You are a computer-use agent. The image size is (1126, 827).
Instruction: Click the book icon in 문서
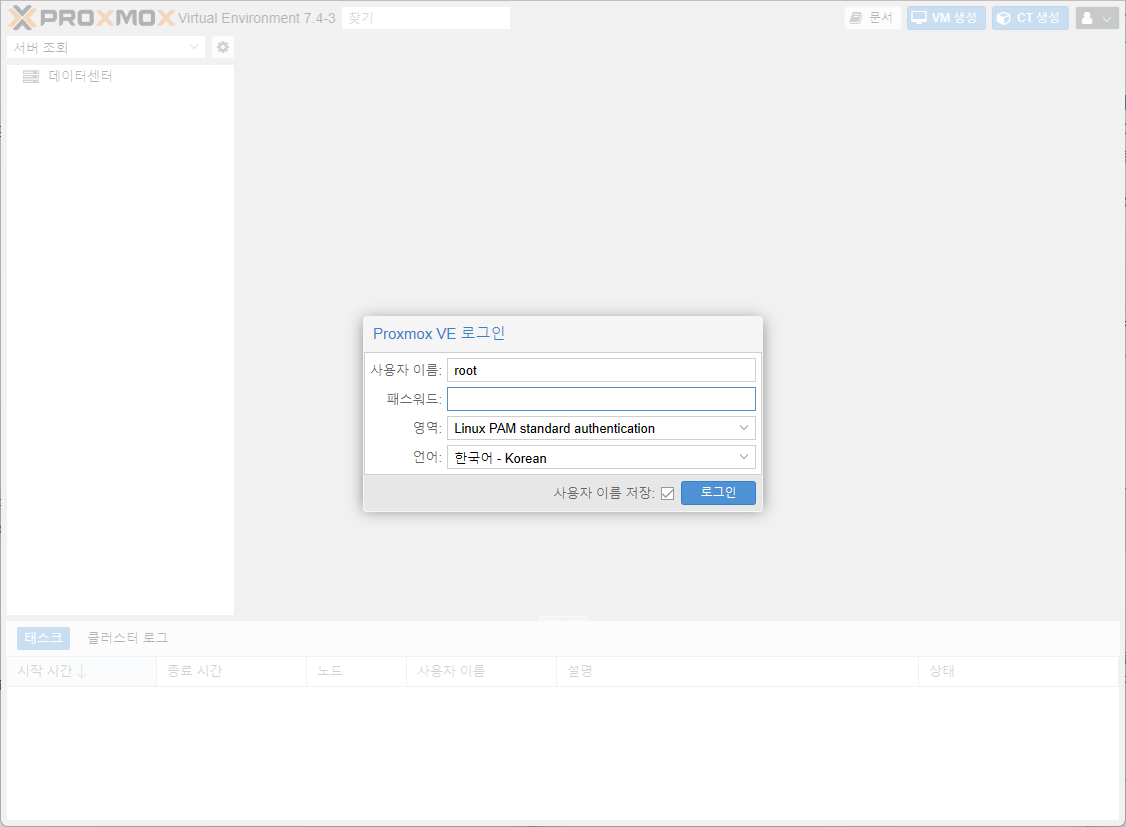855,18
